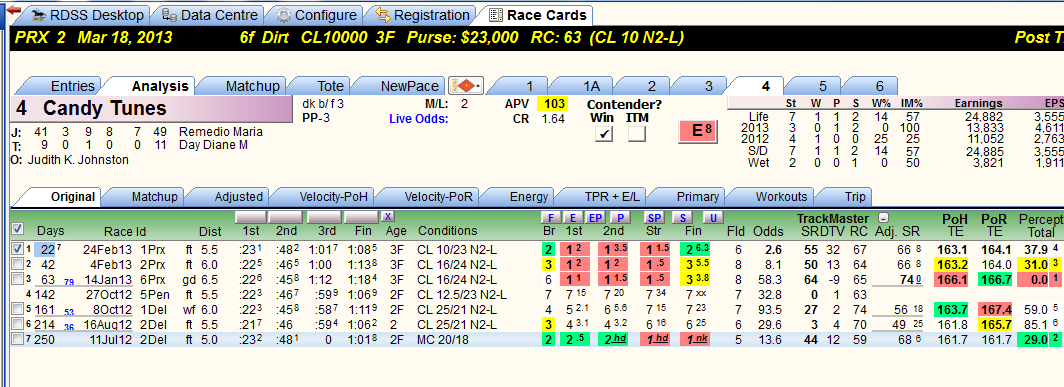Open the diamond icon dropdown
Viewport: 1064px width, 387px height.
(466, 86)
